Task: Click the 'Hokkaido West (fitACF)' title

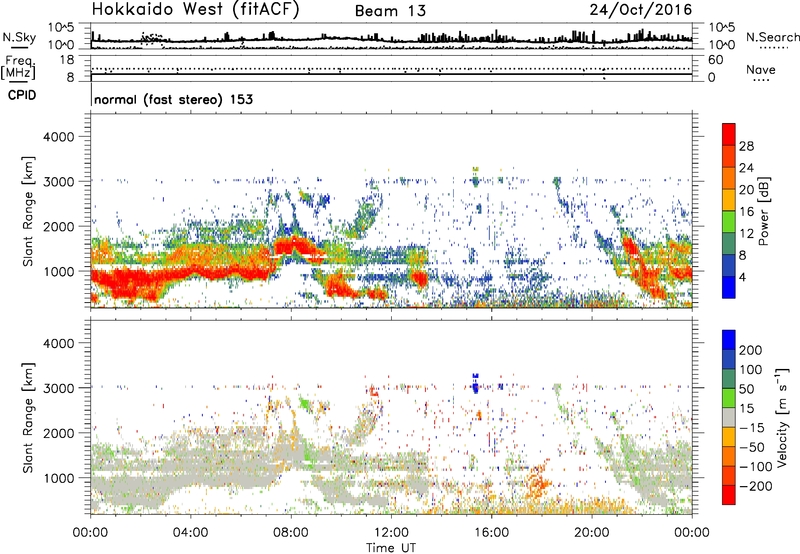Action: click(195, 10)
